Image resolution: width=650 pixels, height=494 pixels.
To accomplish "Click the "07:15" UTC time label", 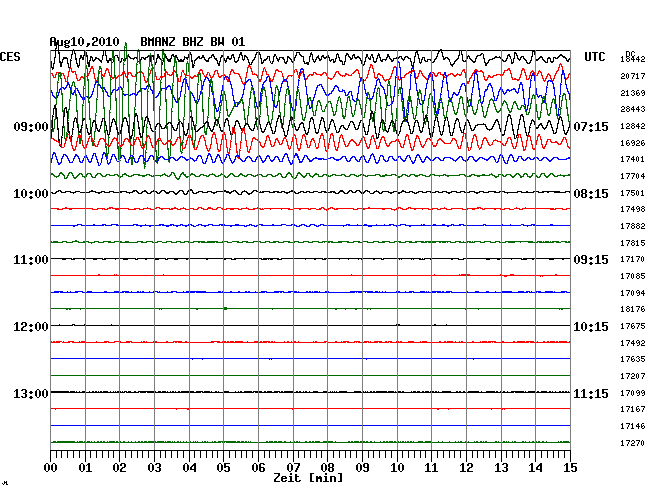I will (591, 127).
